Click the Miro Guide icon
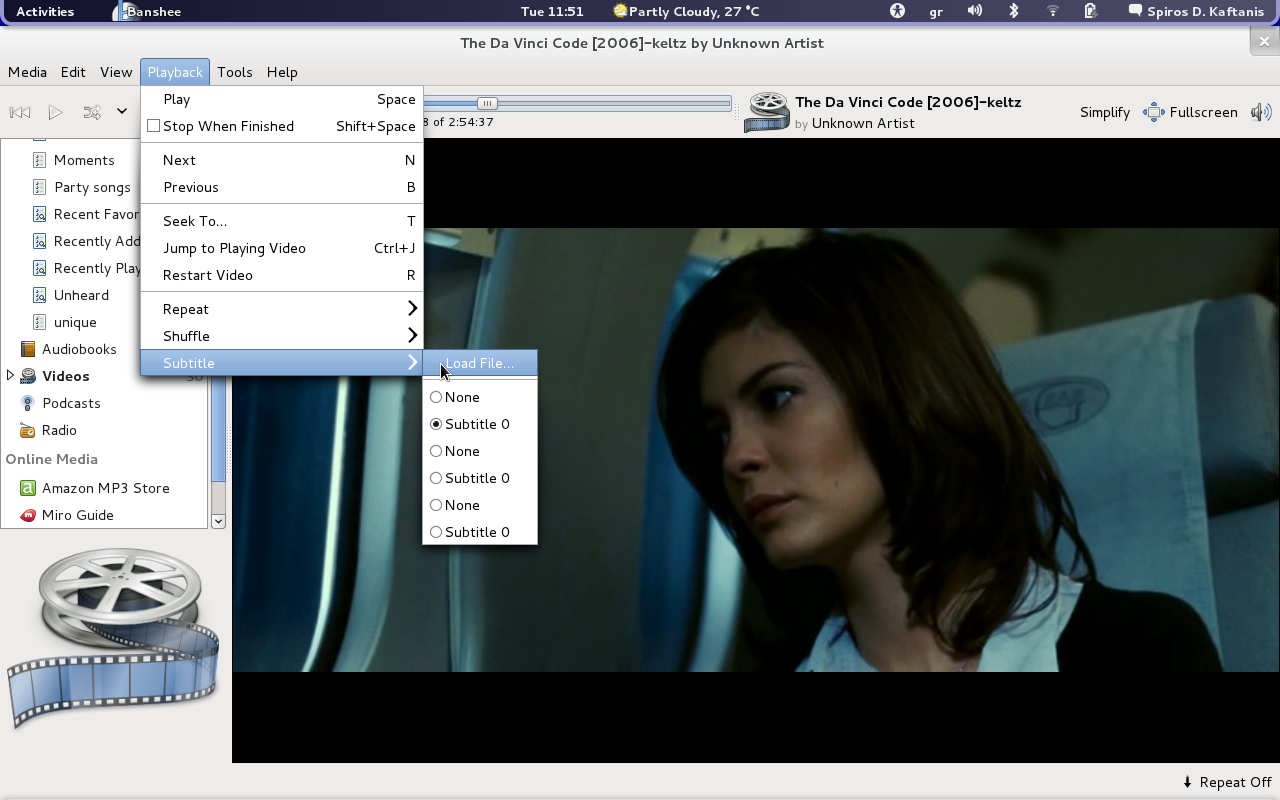1280x800 pixels. pyautogui.click(x=28, y=515)
